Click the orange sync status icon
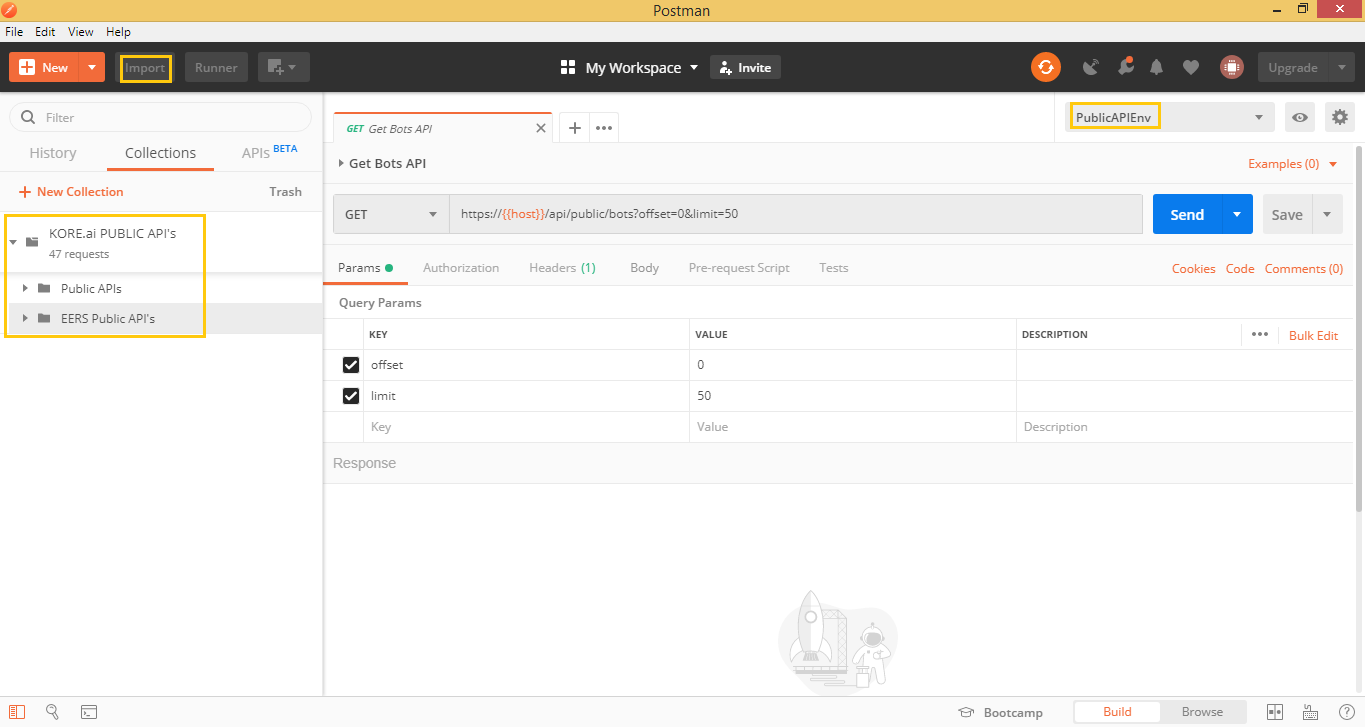Screen dimensions: 1365x727 point(1045,67)
